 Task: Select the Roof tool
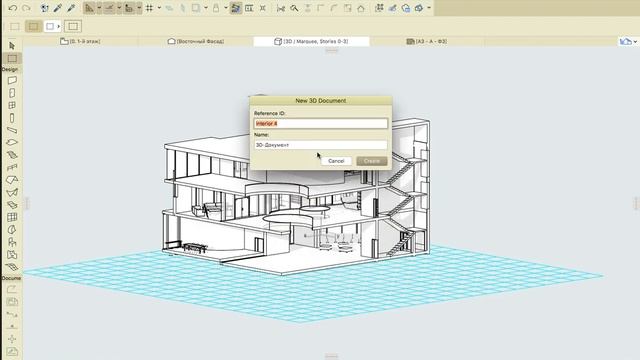click(x=12, y=180)
